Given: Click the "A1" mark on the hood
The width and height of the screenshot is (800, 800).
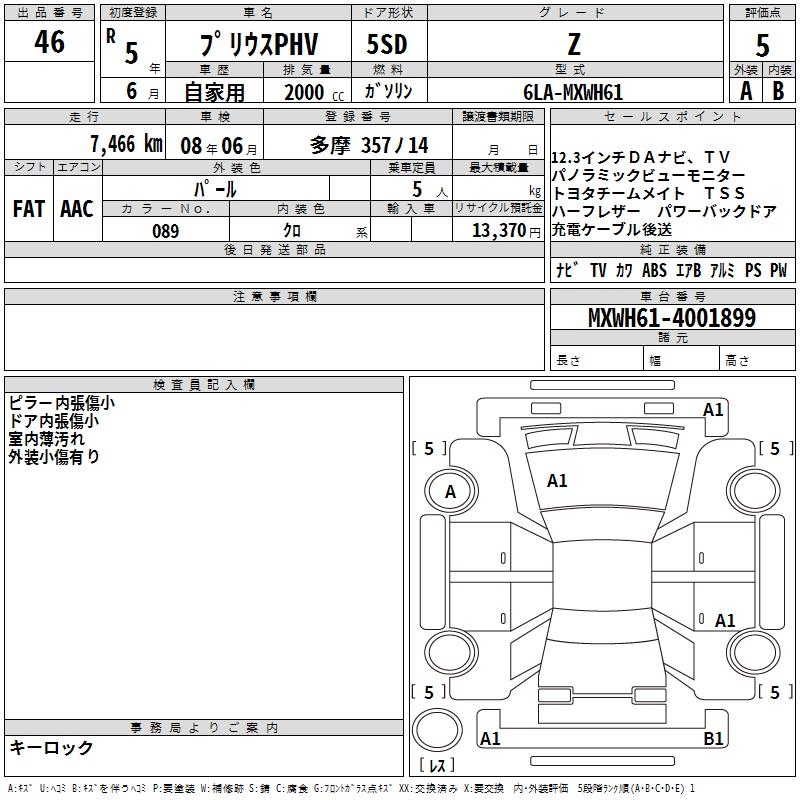Looking at the screenshot, I should pos(557,481).
